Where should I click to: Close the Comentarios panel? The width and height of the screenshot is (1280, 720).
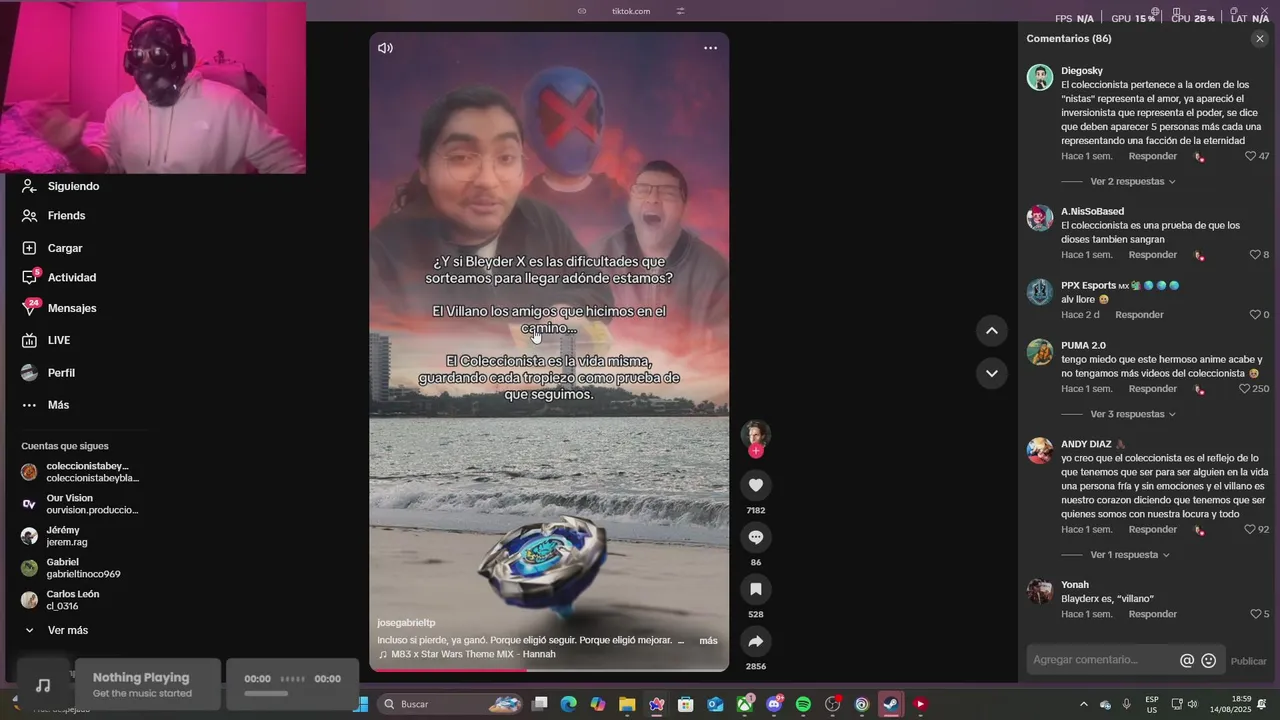click(1259, 39)
